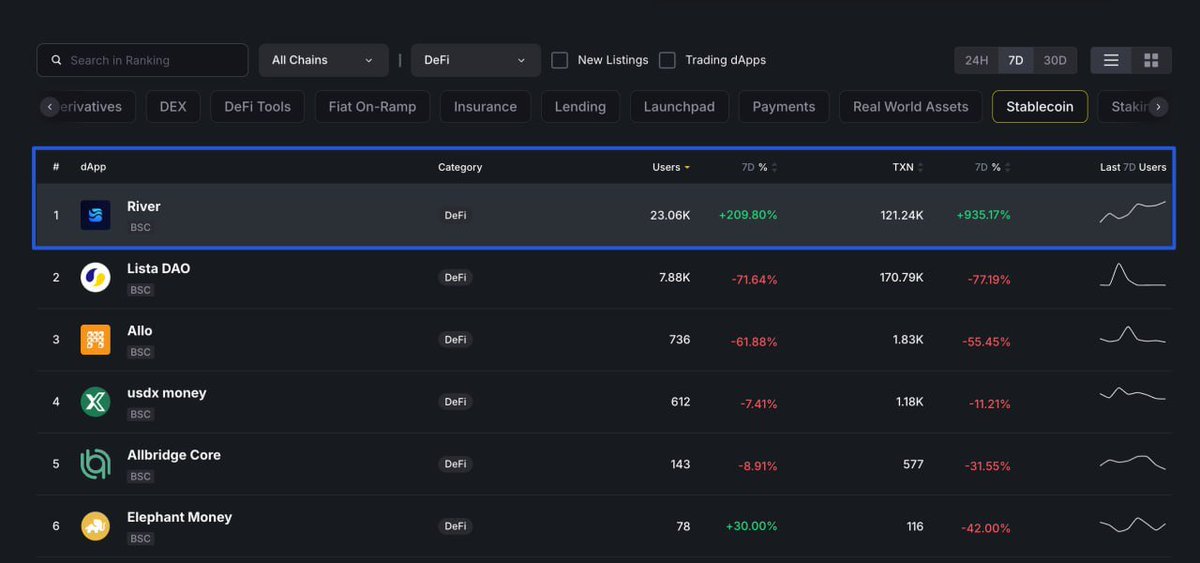The width and height of the screenshot is (1200, 563).
Task: Enable the Trading dApps checkbox
Action: pyautogui.click(x=667, y=60)
